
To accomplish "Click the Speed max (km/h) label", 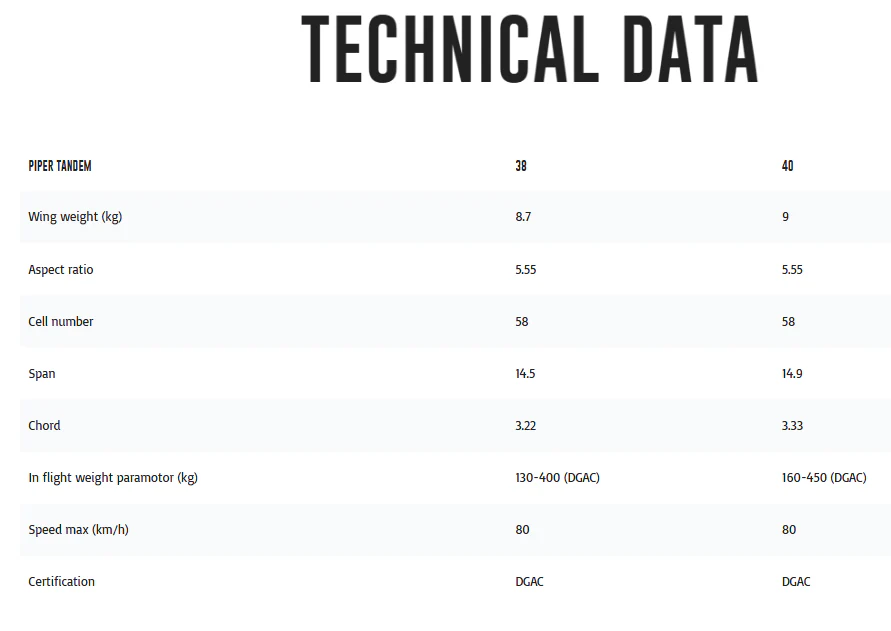I will (x=78, y=530).
